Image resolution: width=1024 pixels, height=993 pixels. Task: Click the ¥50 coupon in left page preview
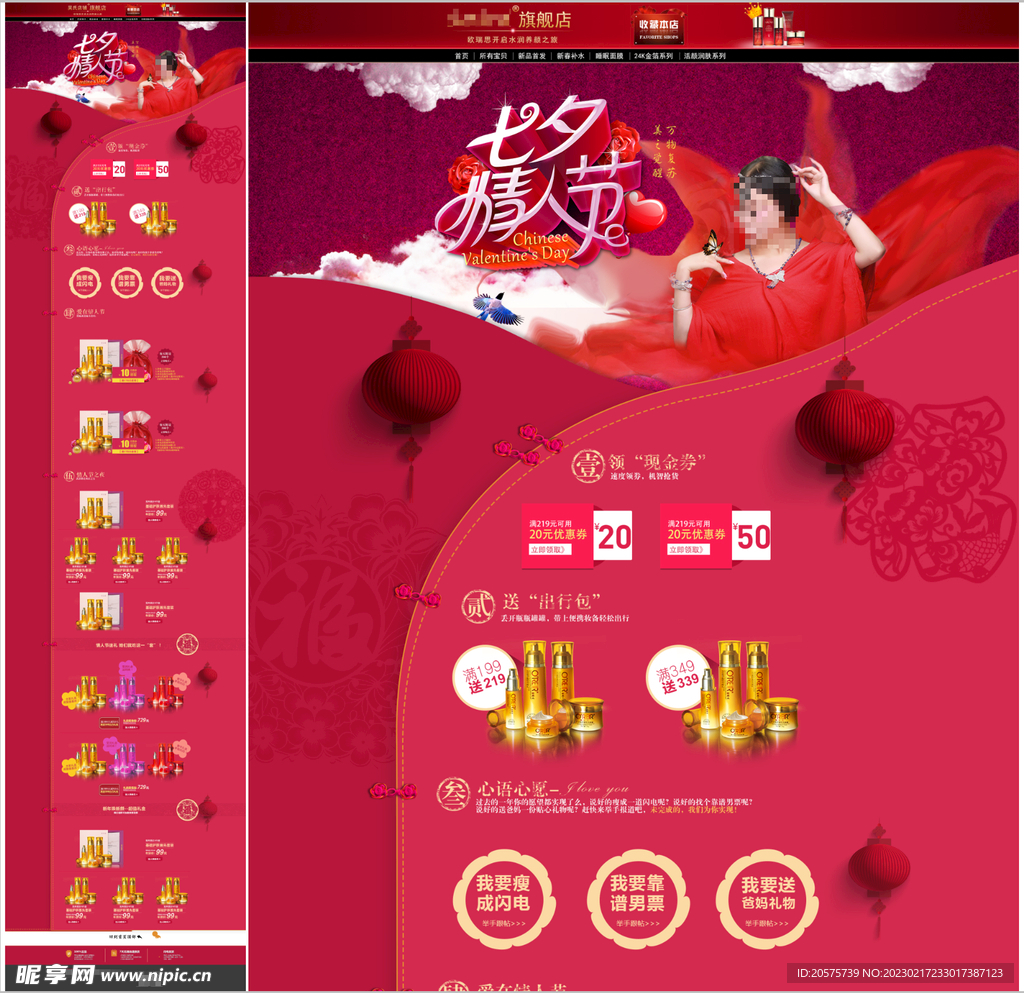coord(152,169)
